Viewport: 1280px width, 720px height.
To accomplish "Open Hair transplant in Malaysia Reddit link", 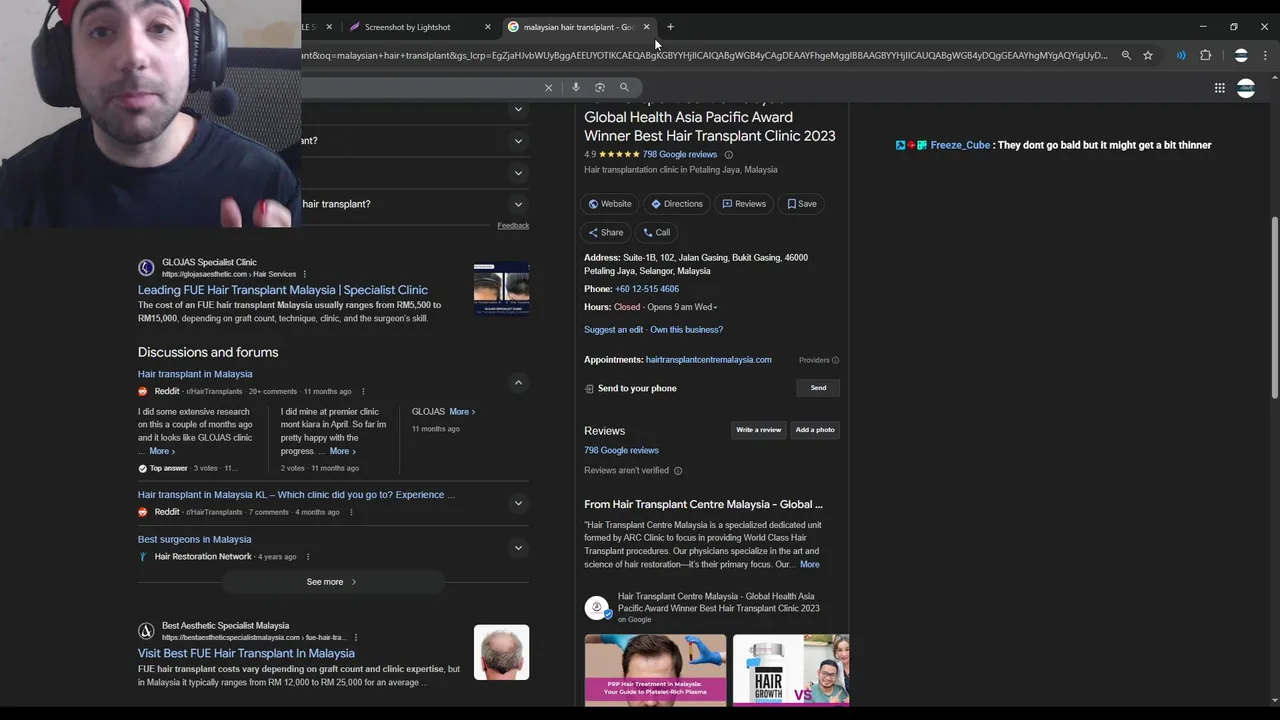I will pyautogui.click(x=195, y=374).
